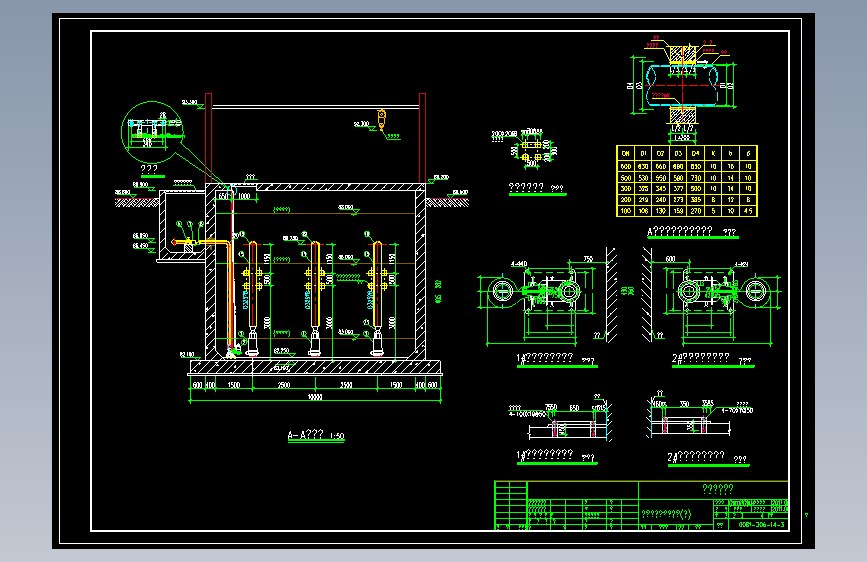Select the title under the A sleeve detail

pyautogui.click(x=692, y=232)
